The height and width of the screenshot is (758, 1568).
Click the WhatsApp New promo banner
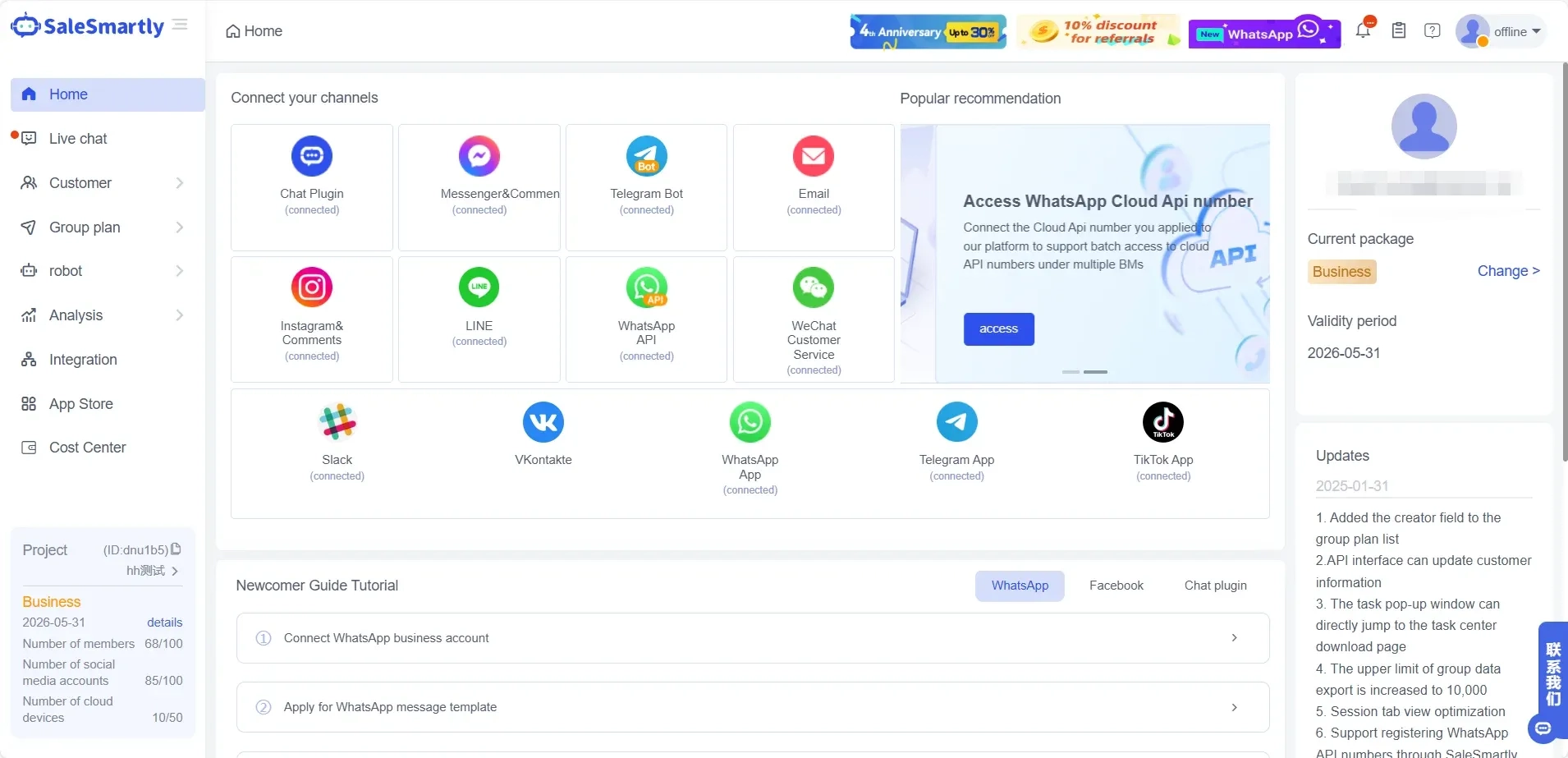point(1264,31)
